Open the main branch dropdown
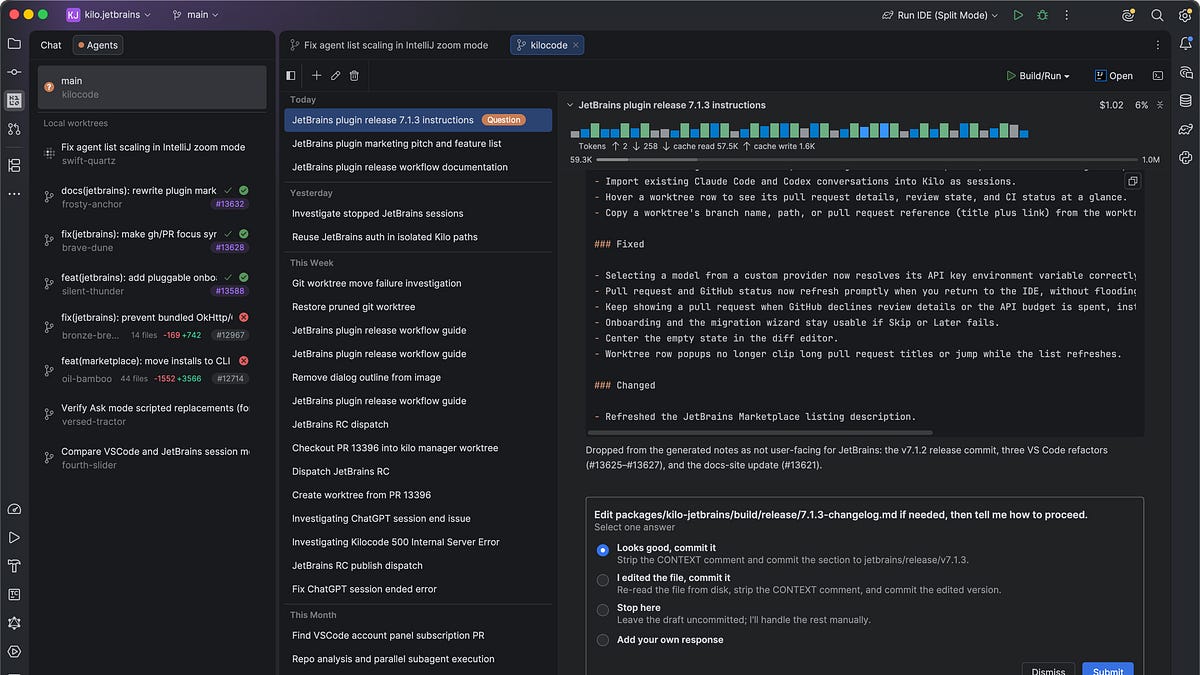This screenshot has width=1200, height=675. [x=195, y=15]
